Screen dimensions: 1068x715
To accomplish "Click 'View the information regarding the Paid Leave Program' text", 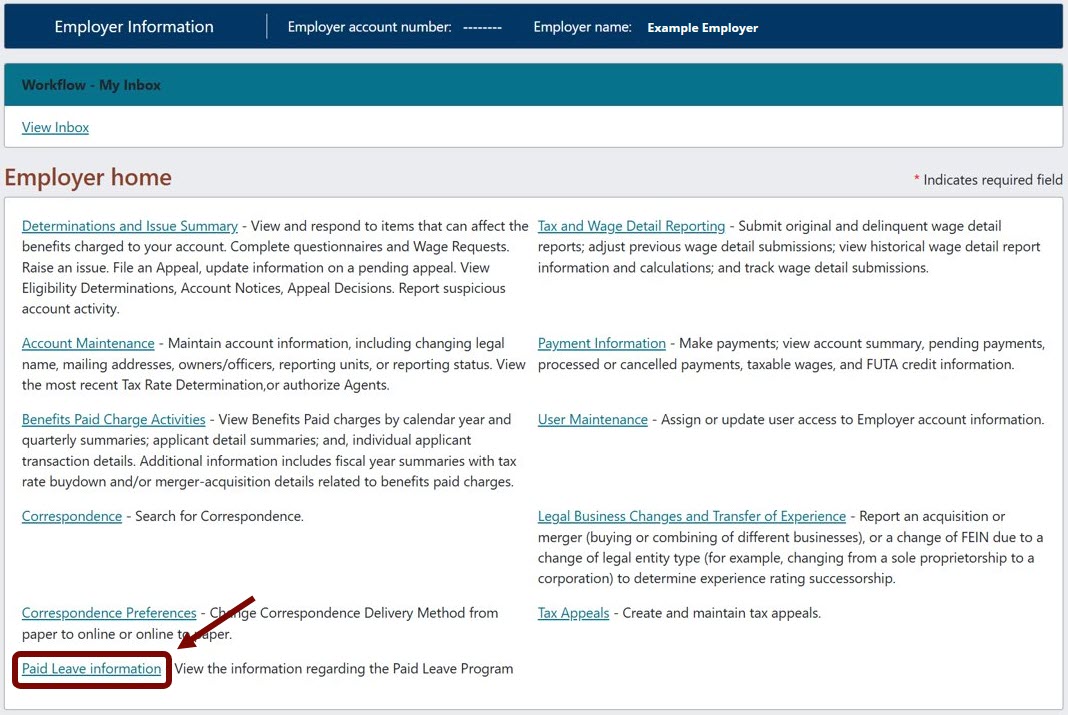I will [x=344, y=669].
